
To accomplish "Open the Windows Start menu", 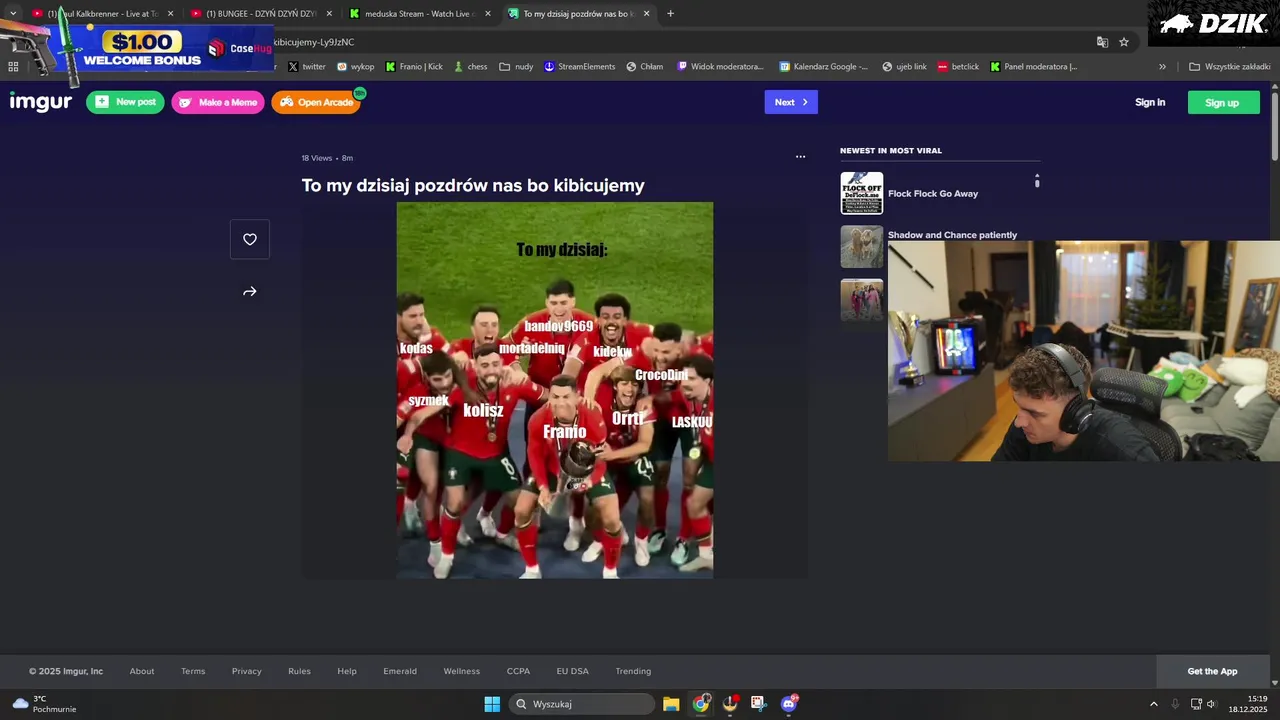I will pyautogui.click(x=492, y=704).
